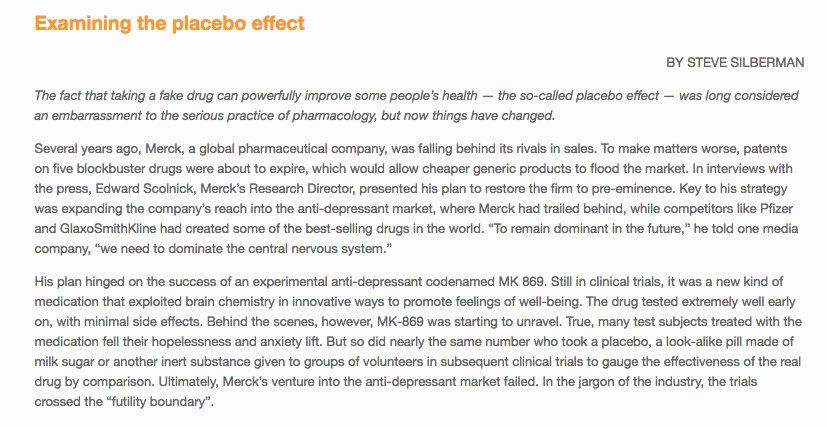This screenshot has width=827, height=427.
Task: Click the quoted phrase 'futility boundary'
Action: pos(159,402)
